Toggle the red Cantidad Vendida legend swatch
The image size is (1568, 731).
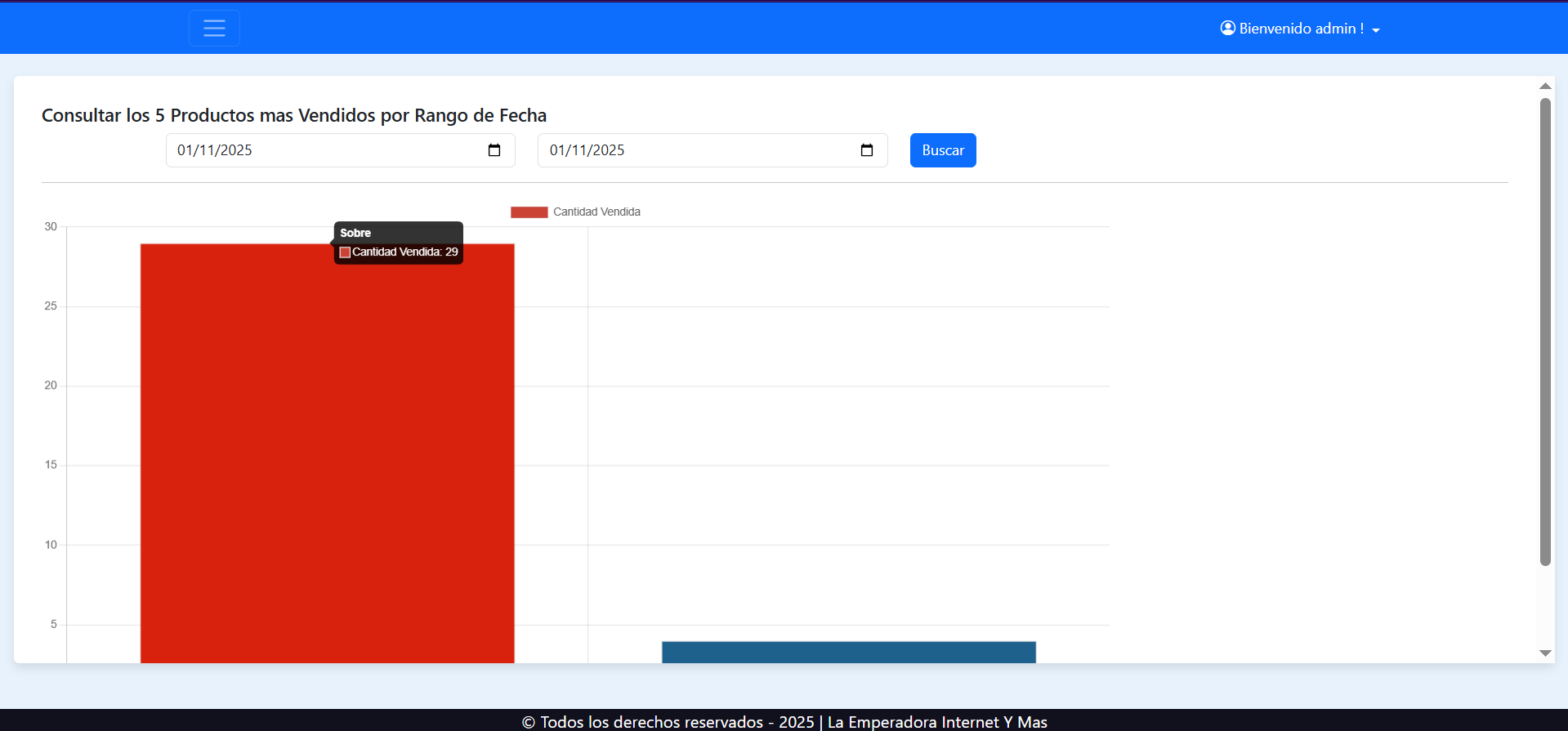(529, 212)
